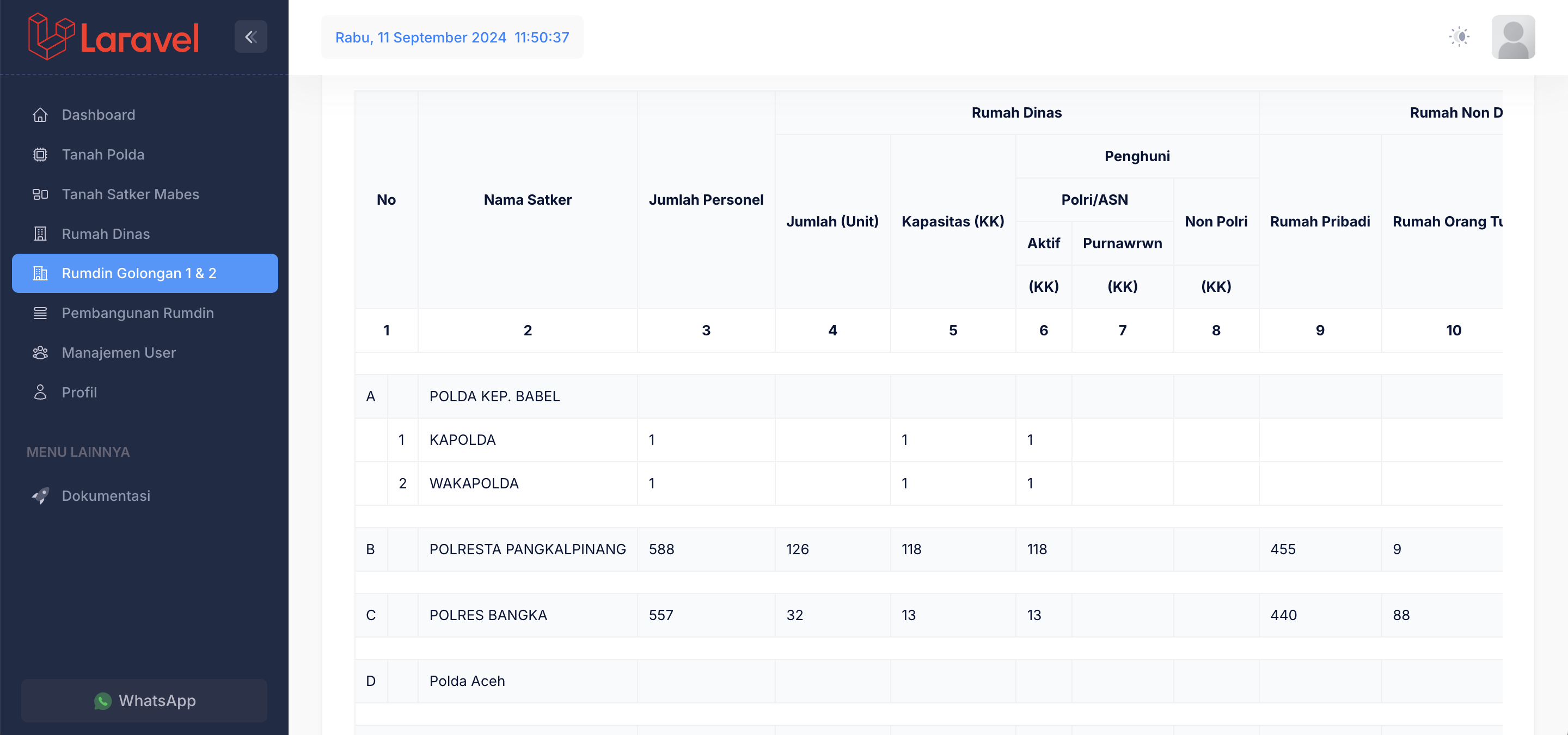Toggle light/dark theme sun icon
The width and height of the screenshot is (1568, 735).
[1459, 37]
